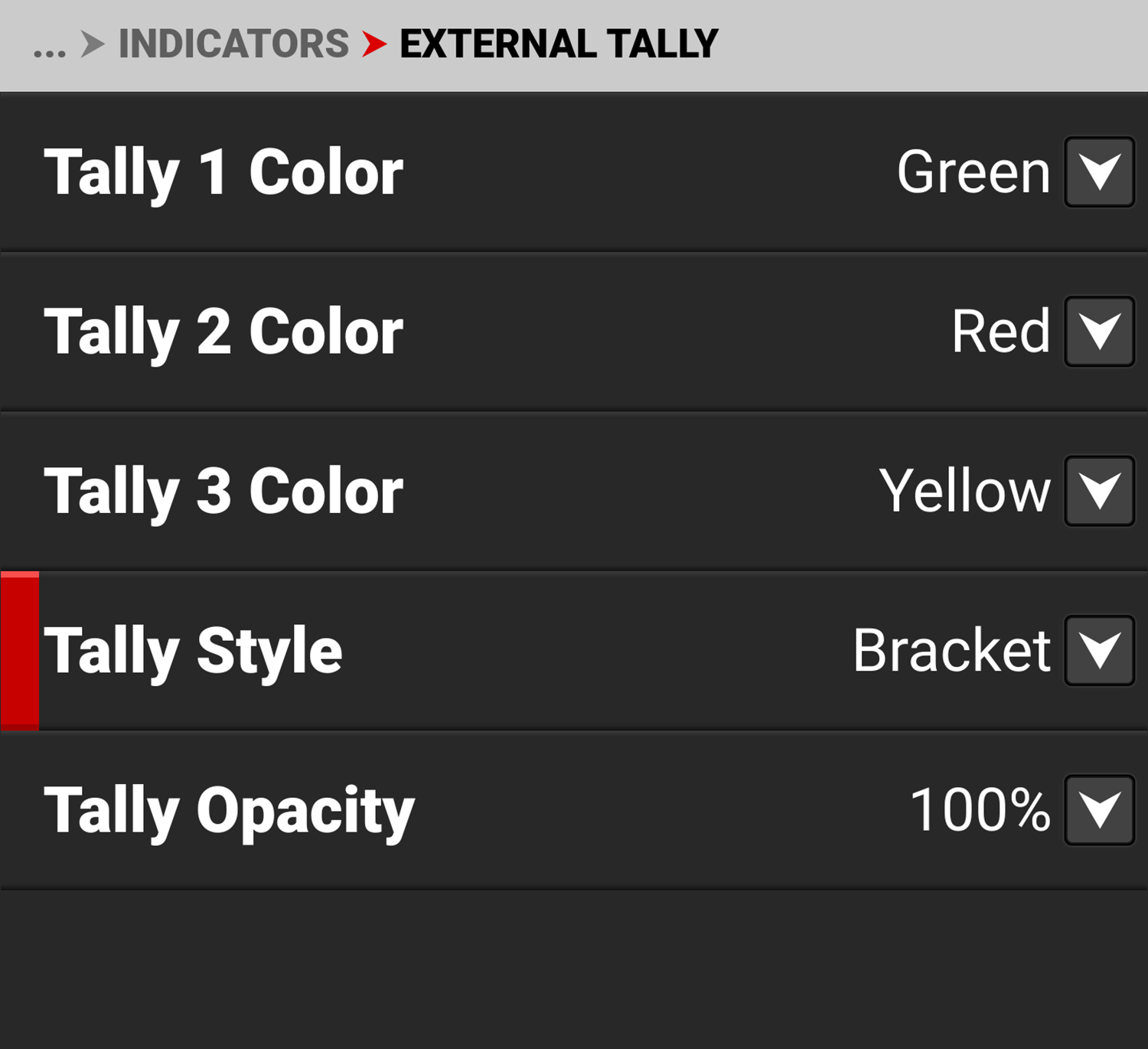Click the 100% Tally Opacity value
This screenshot has height=1049, width=1148.
click(x=980, y=810)
